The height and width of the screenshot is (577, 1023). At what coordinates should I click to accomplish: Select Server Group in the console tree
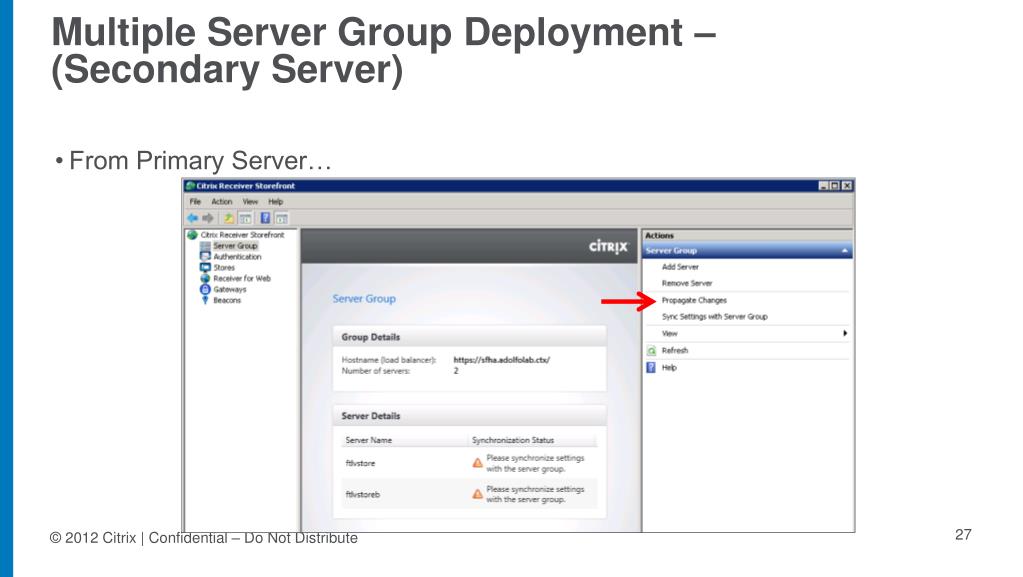click(236, 246)
